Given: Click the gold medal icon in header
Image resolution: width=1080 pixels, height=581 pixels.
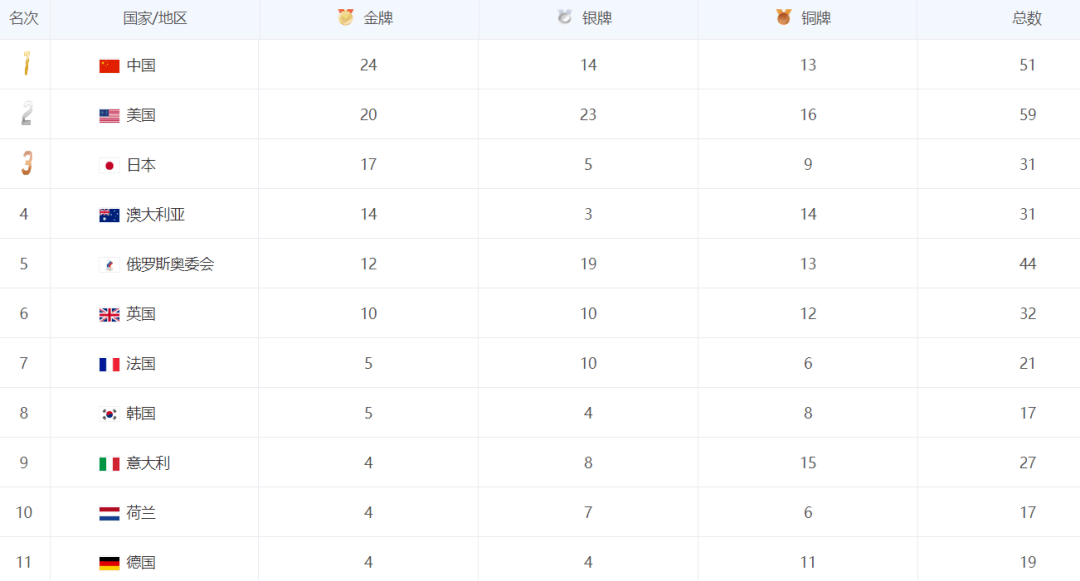Looking at the screenshot, I should [346, 17].
